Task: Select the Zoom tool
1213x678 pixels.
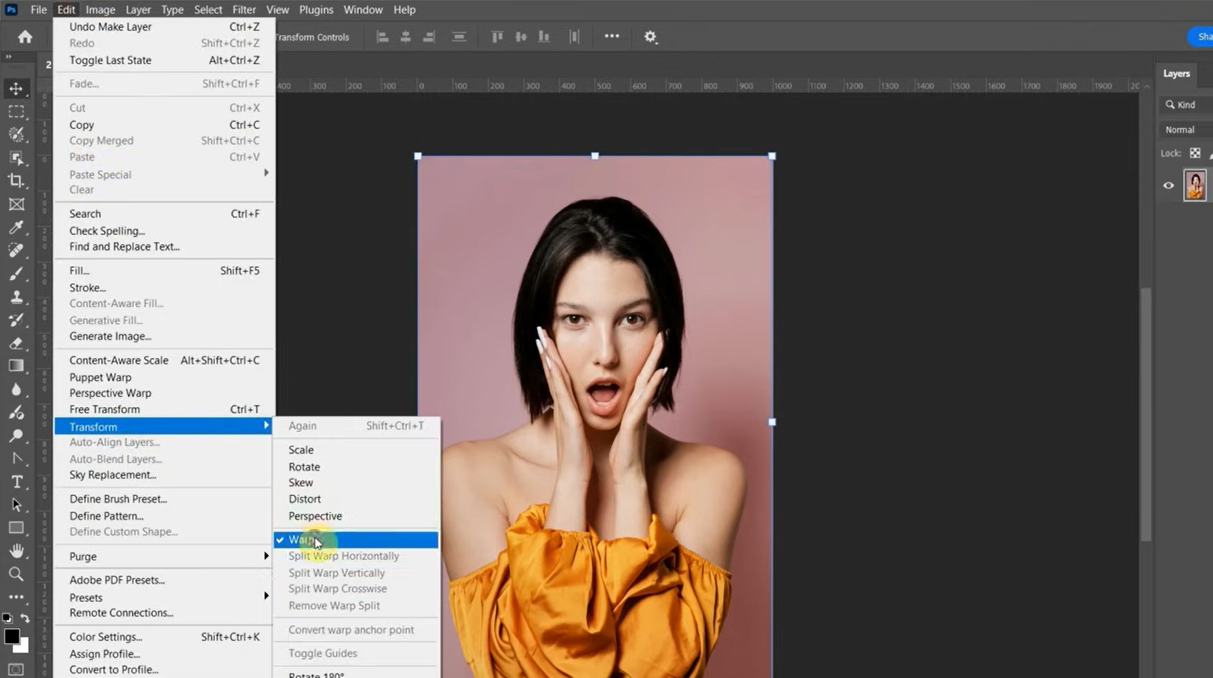Action: (16, 574)
